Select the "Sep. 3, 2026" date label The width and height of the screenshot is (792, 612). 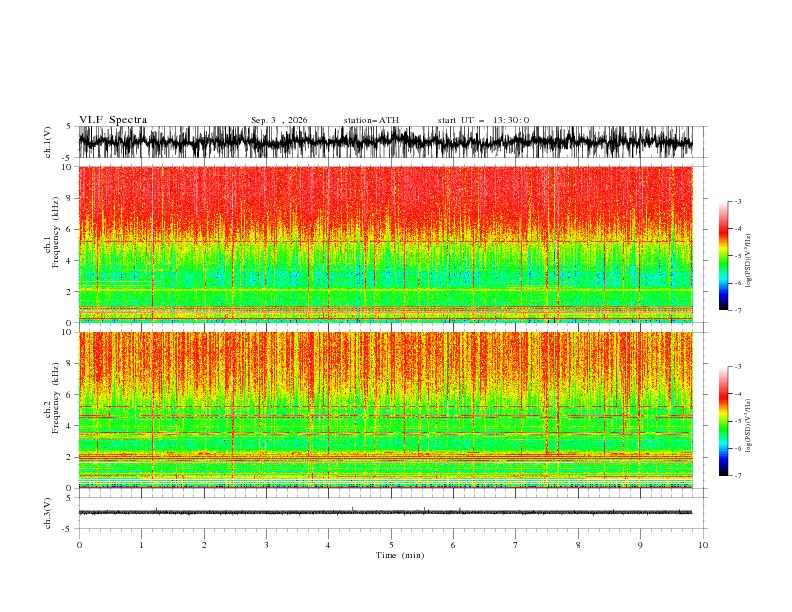click(x=279, y=120)
